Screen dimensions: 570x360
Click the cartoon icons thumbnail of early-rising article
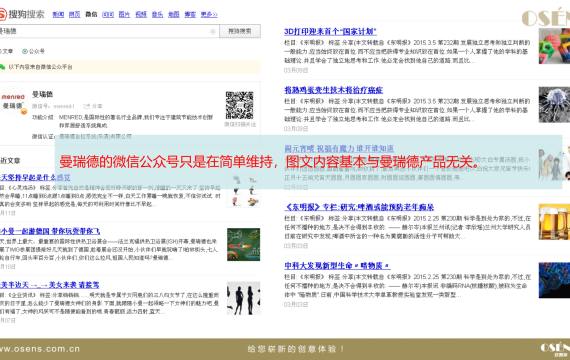pos(244,191)
